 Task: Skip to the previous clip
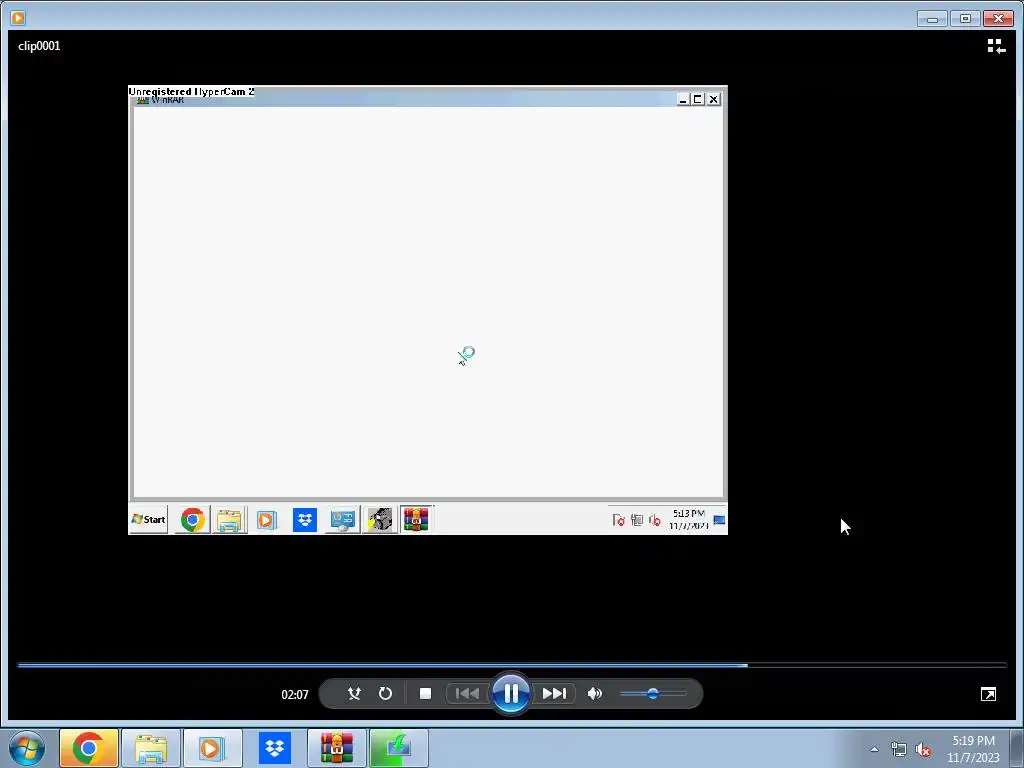[x=467, y=694]
